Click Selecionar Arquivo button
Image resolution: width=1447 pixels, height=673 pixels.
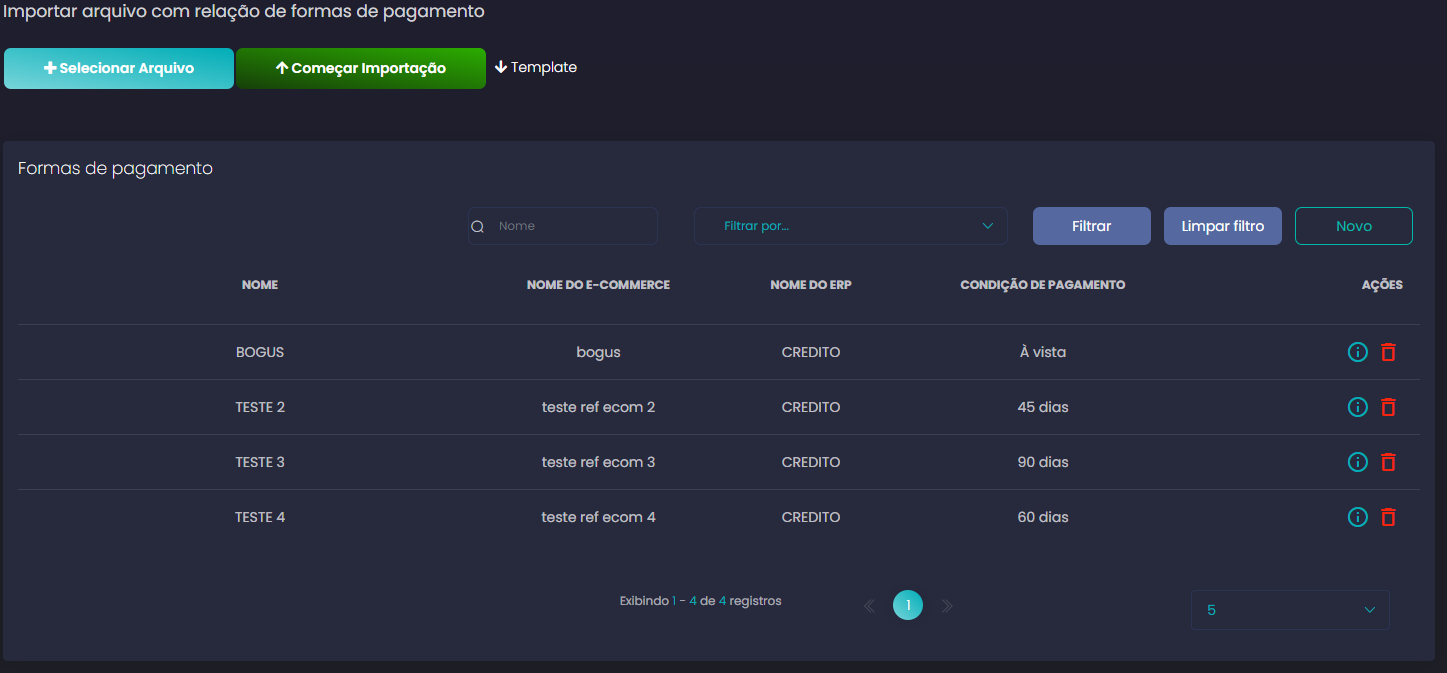point(119,68)
